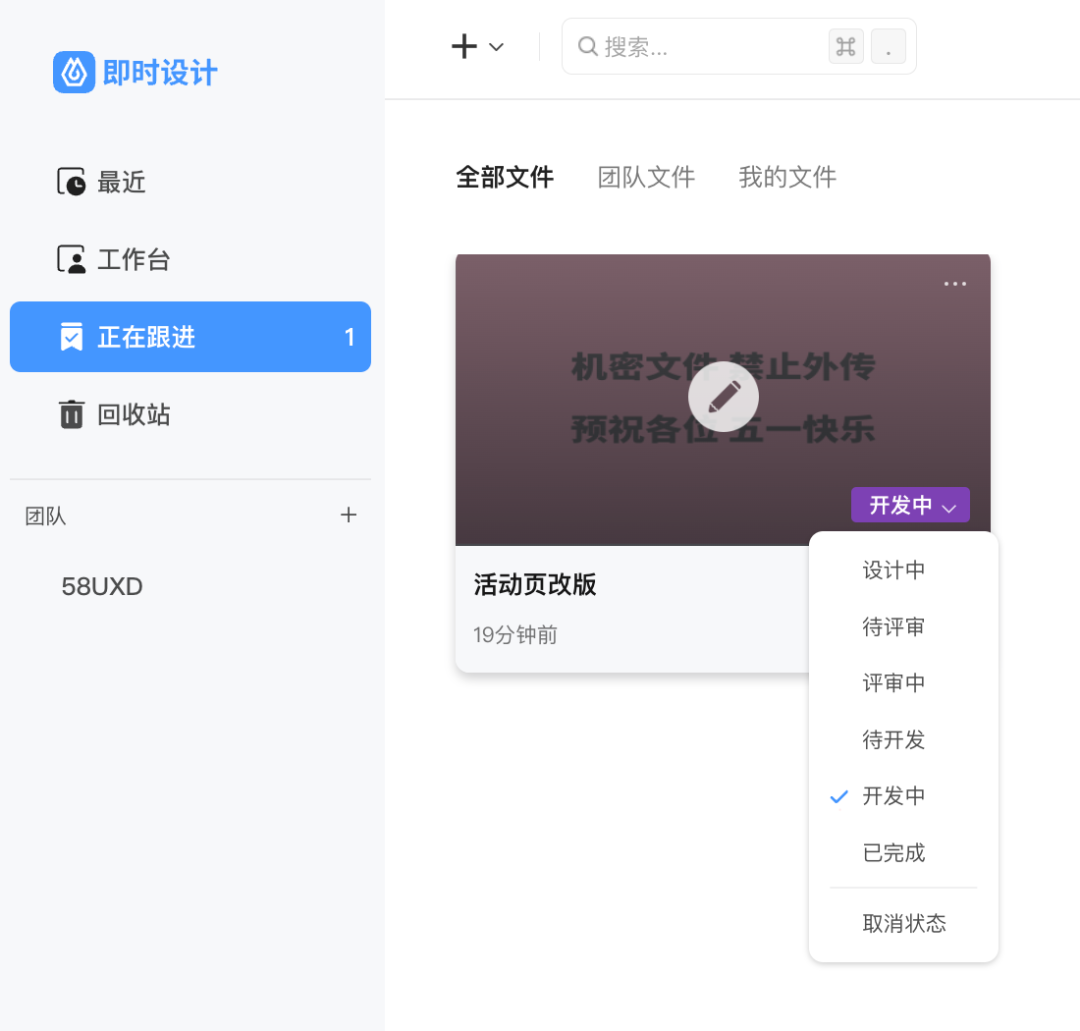1080x1031 pixels.
Task: Click the 正在跟进 bookmark icon in the sidebar
Action: tap(71, 337)
